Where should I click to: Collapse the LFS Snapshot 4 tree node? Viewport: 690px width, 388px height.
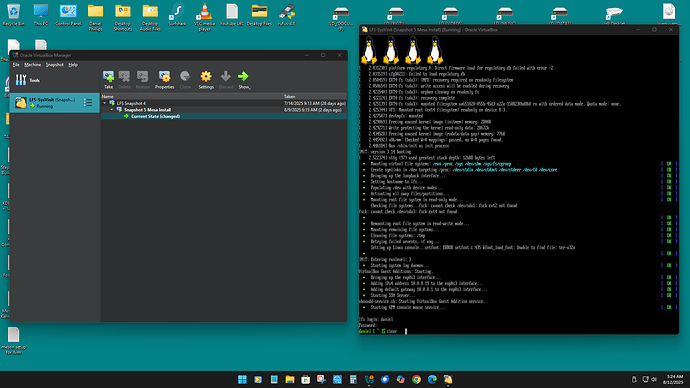pos(105,103)
